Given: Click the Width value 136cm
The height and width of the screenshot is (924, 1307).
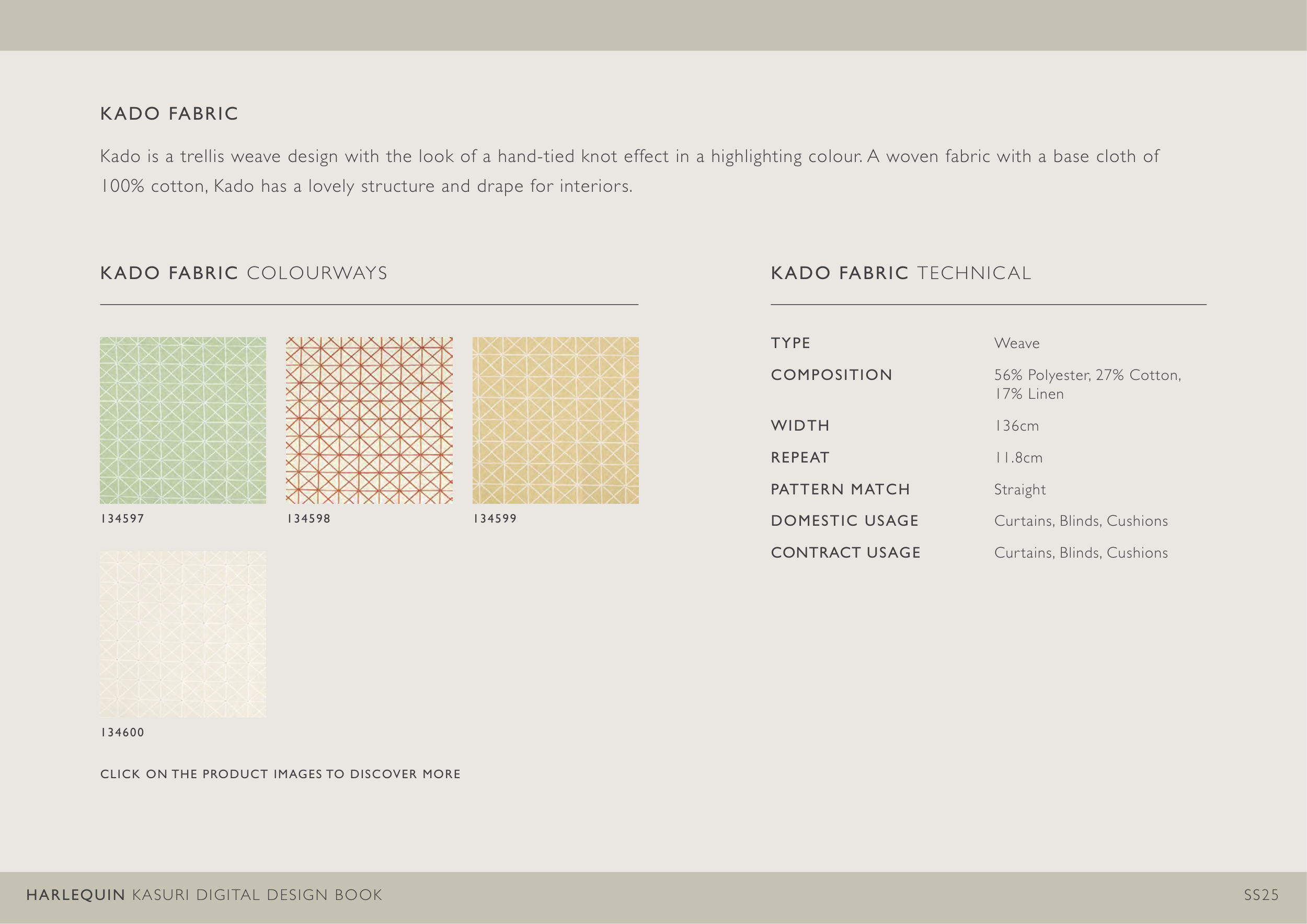Looking at the screenshot, I should pos(1016,425).
